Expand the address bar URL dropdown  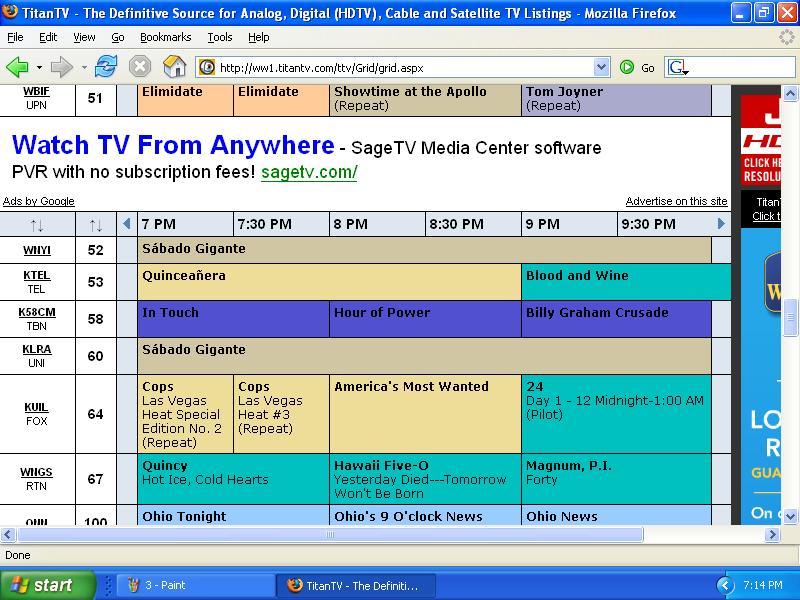[x=602, y=67]
